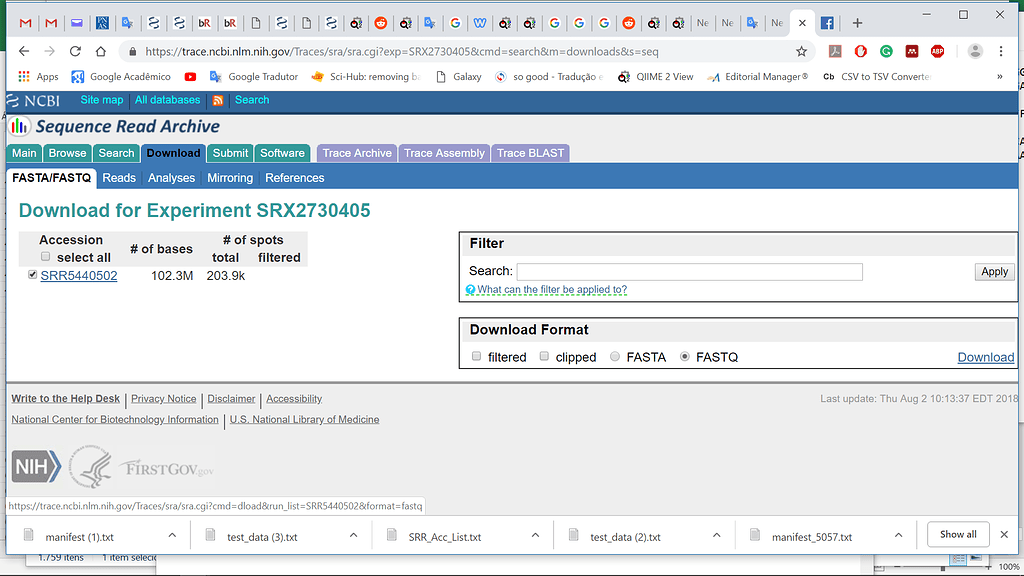
Task: Check the select all checkbox
Action: [x=45, y=257]
